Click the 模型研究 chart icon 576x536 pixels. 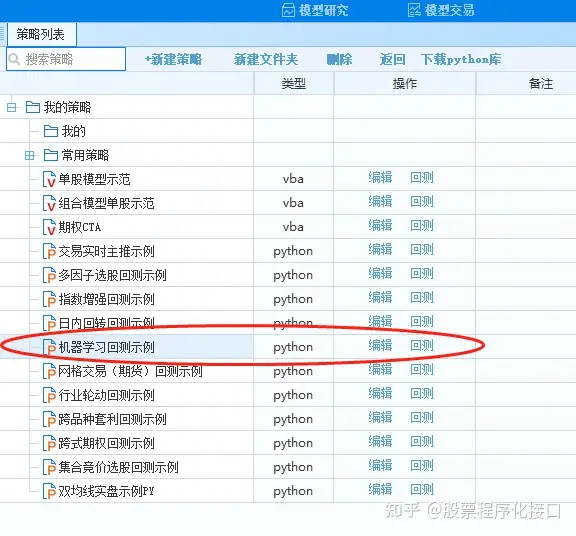(288, 10)
